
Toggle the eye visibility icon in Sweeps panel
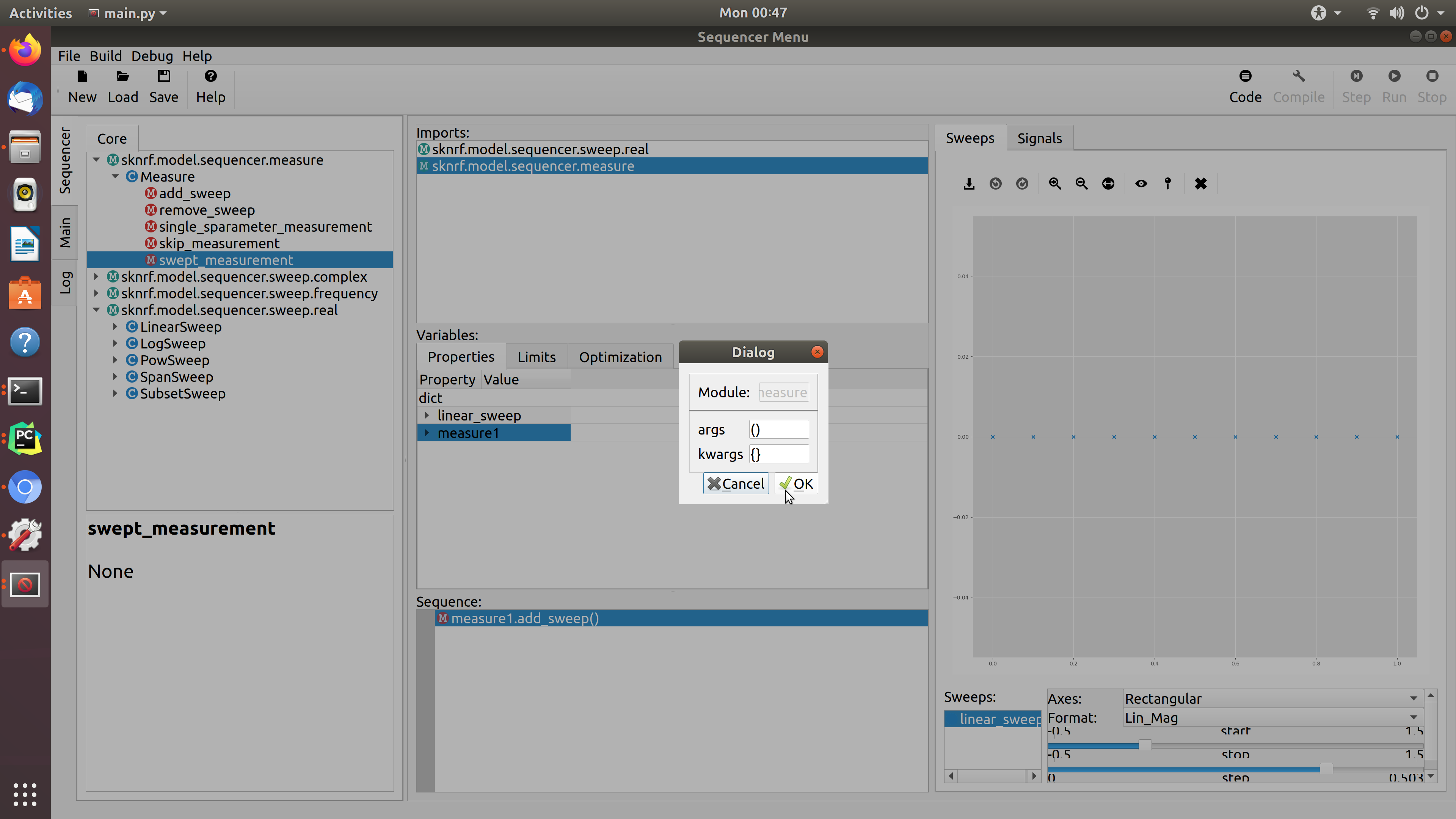[1140, 183]
